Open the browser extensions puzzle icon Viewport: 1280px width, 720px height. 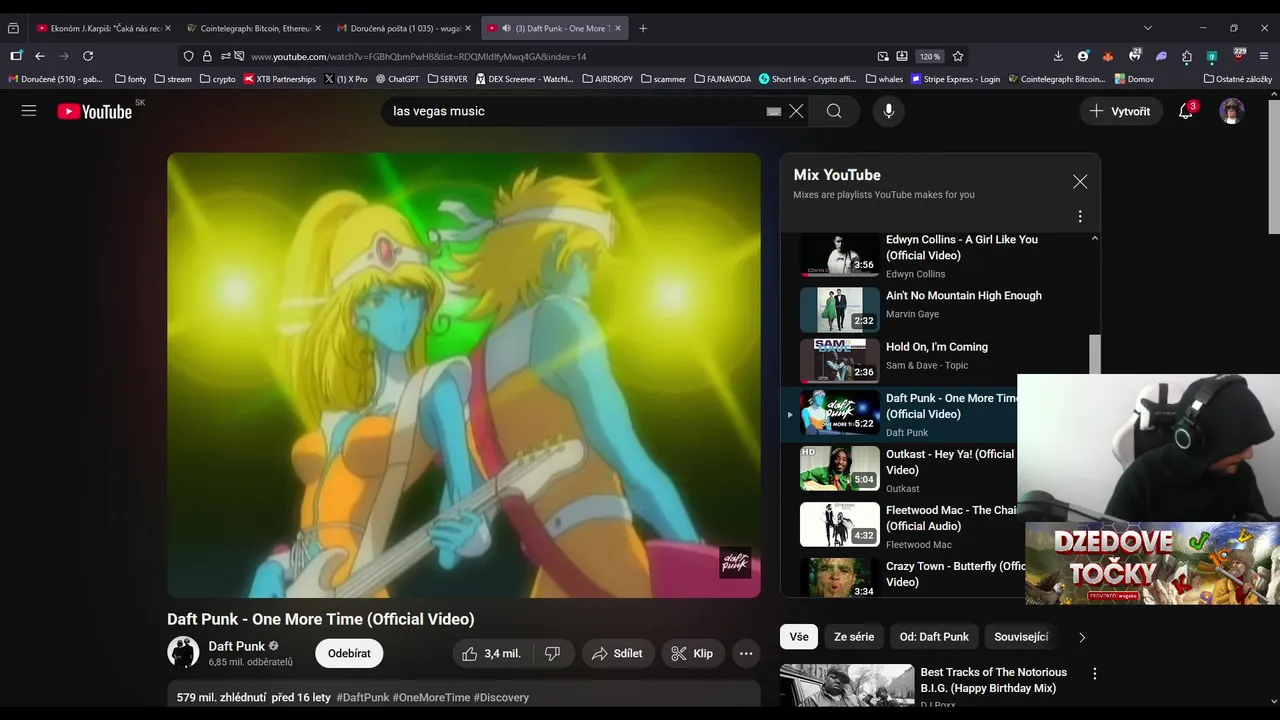1186,56
